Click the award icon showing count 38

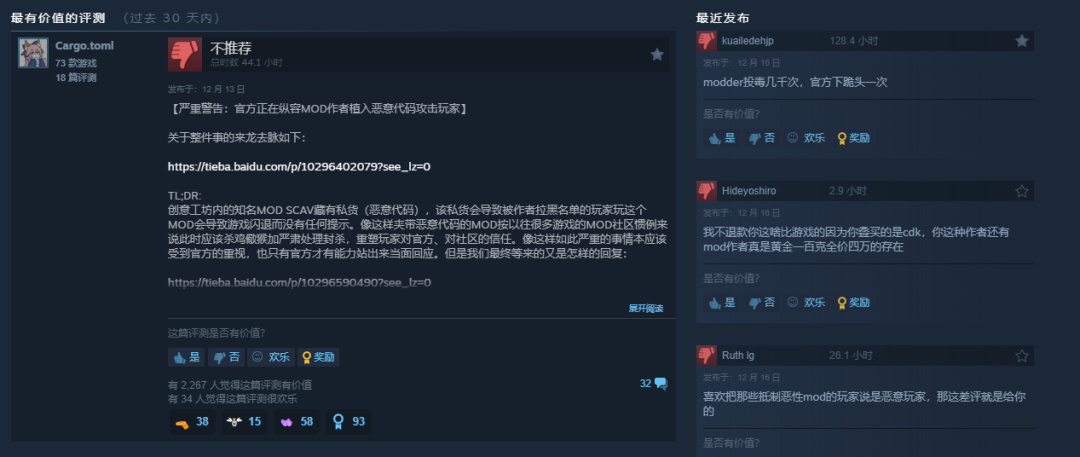click(x=192, y=421)
